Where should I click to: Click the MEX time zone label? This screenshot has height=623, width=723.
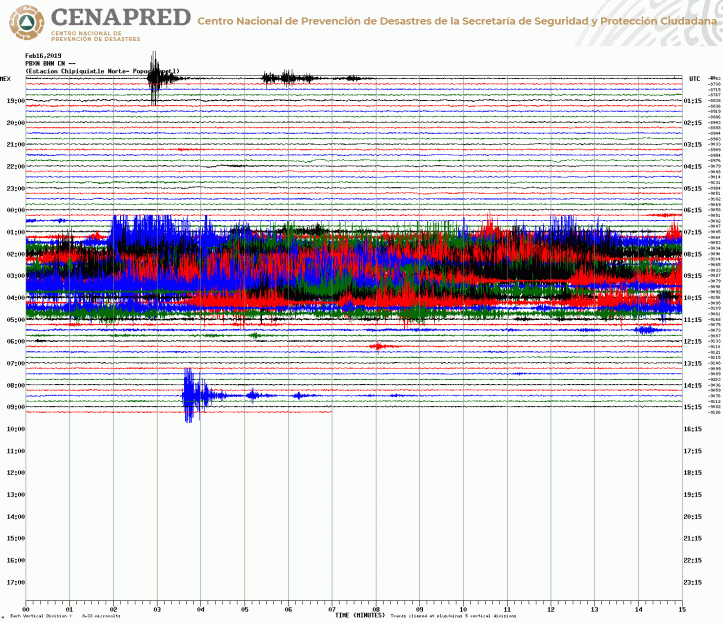point(6,78)
